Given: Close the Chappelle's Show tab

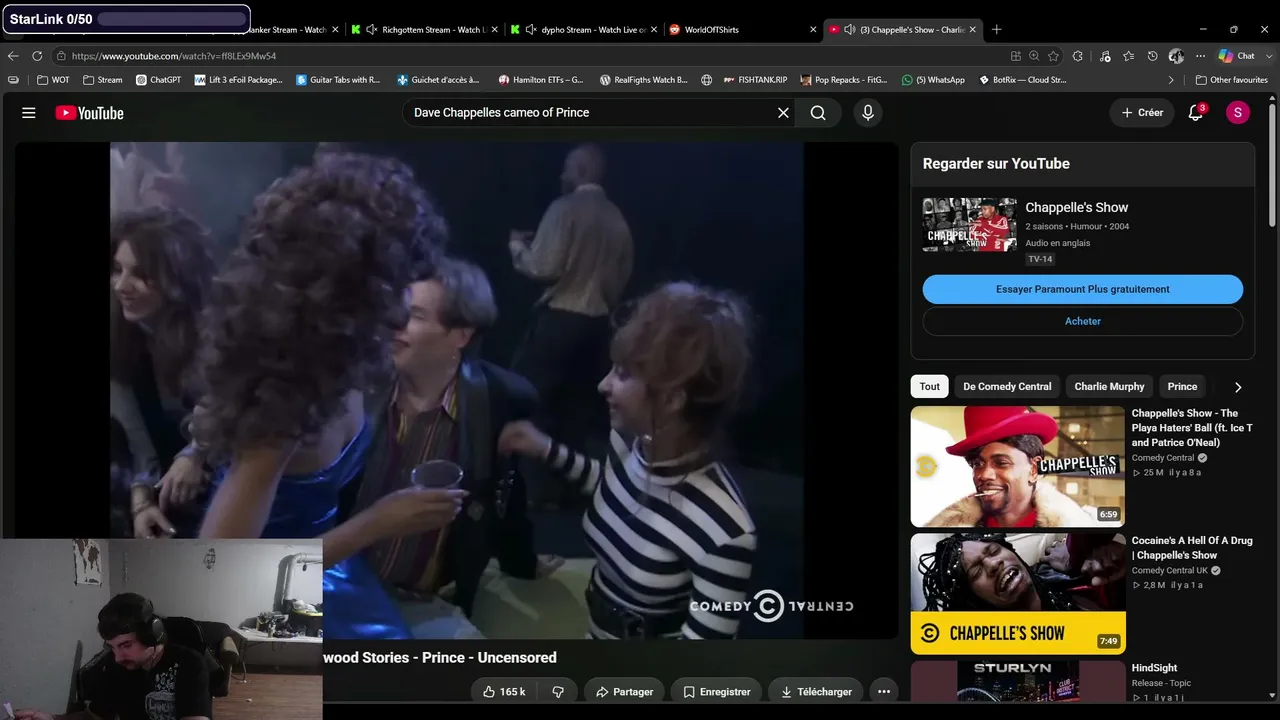Looking at the screenshot, I should (x=973, y=30).
